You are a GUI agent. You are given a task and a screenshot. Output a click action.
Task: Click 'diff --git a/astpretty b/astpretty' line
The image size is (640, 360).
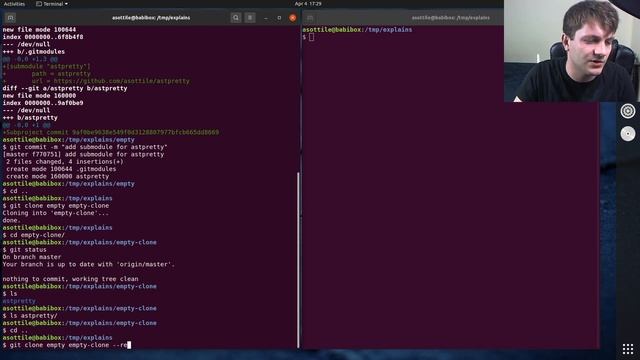(x=65, y=88)
